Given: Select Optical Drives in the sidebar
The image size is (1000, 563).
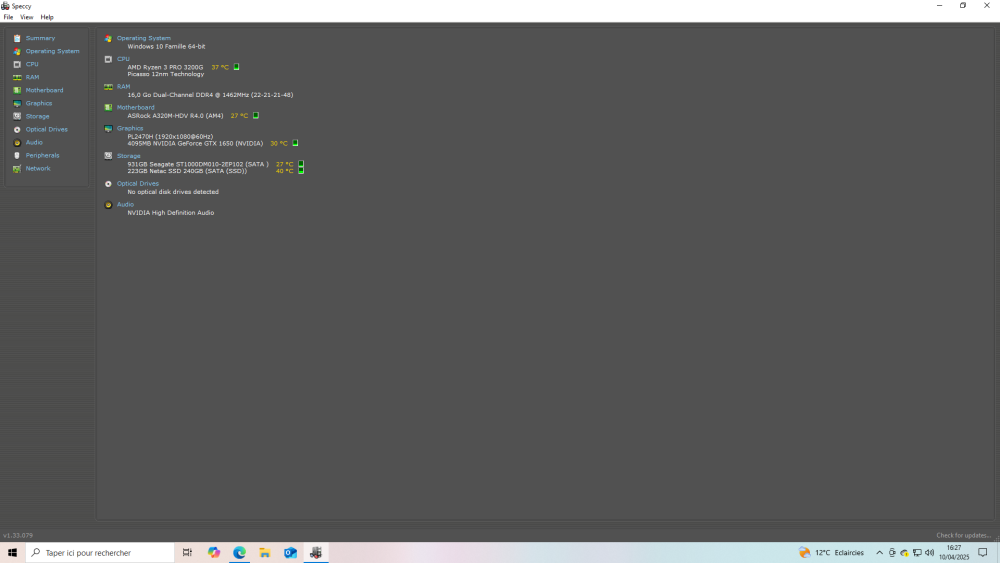Looking at the screenshot, I should [x=46, y=129].
